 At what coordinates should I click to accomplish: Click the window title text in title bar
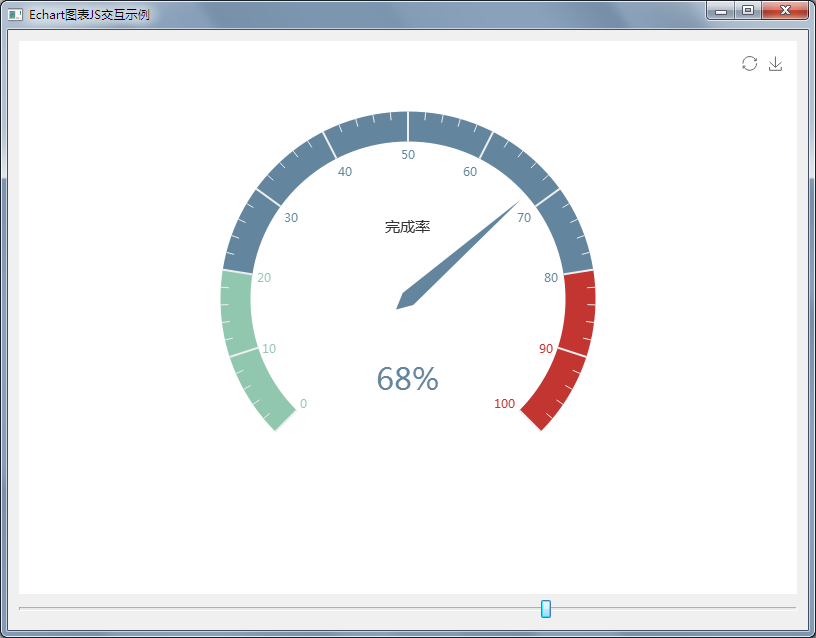click(90, 14)
